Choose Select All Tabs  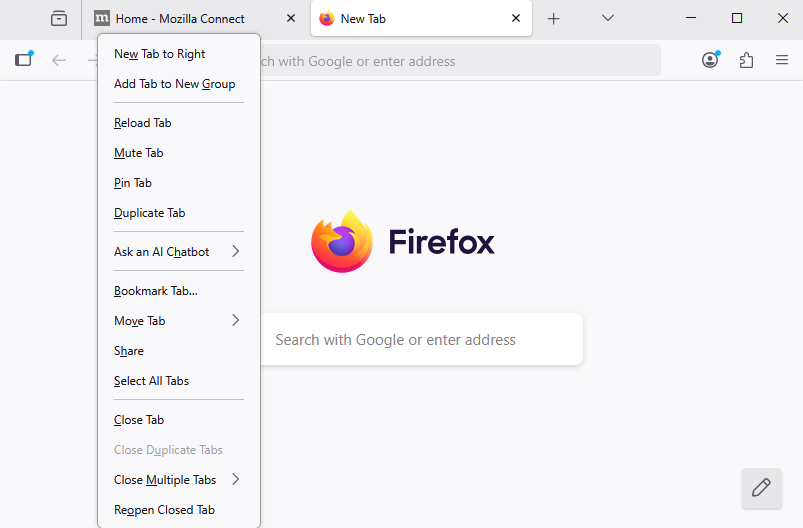coord(179,381)
